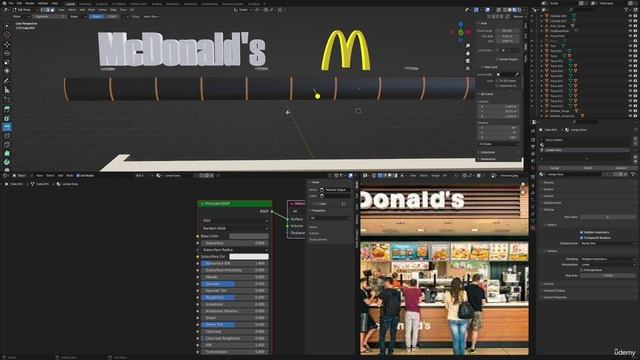Switch to face select mode
640x360 pixels.
pyautogui.click(x=52, y=10)
